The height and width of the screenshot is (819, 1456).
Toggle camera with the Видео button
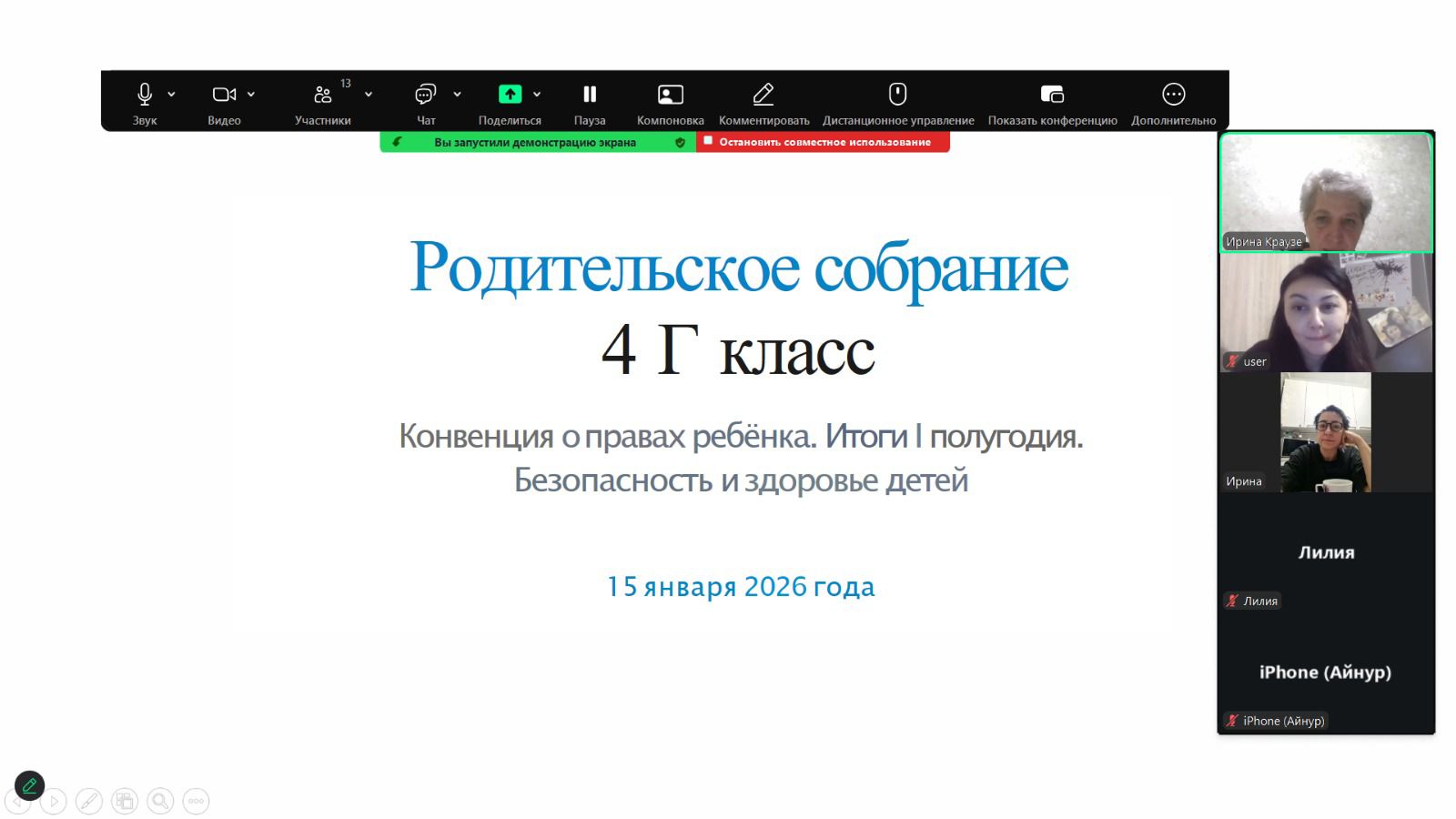tap(223, 95)
